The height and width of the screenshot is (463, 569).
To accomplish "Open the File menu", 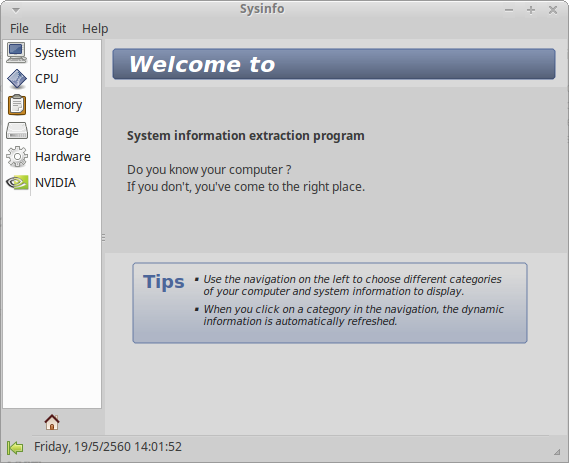I will tap(19, 28).
